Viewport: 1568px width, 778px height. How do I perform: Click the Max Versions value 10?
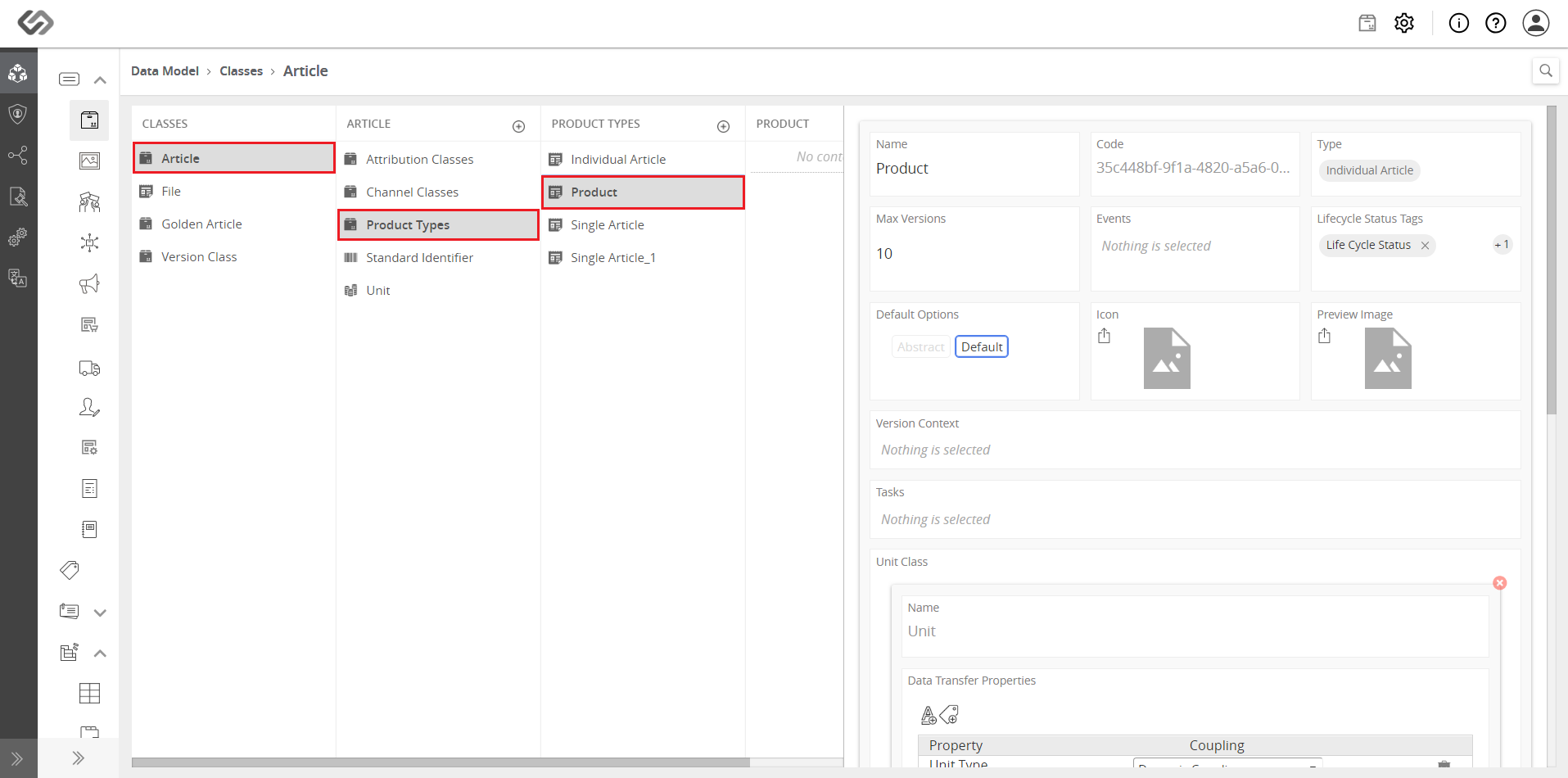tap(884, 254)
